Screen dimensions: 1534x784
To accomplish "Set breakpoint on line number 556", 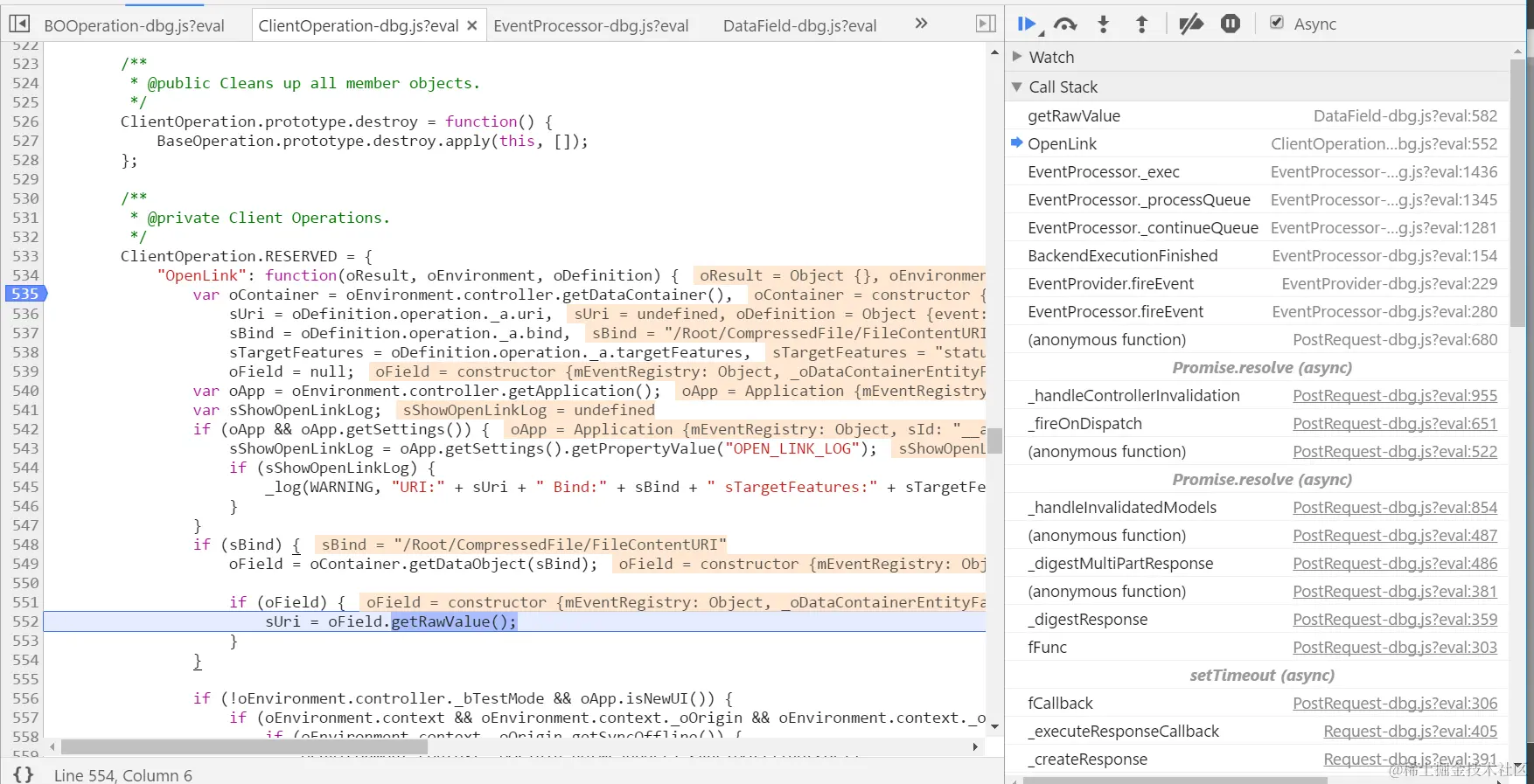I will pyautogui.click(x=25, y=698).
